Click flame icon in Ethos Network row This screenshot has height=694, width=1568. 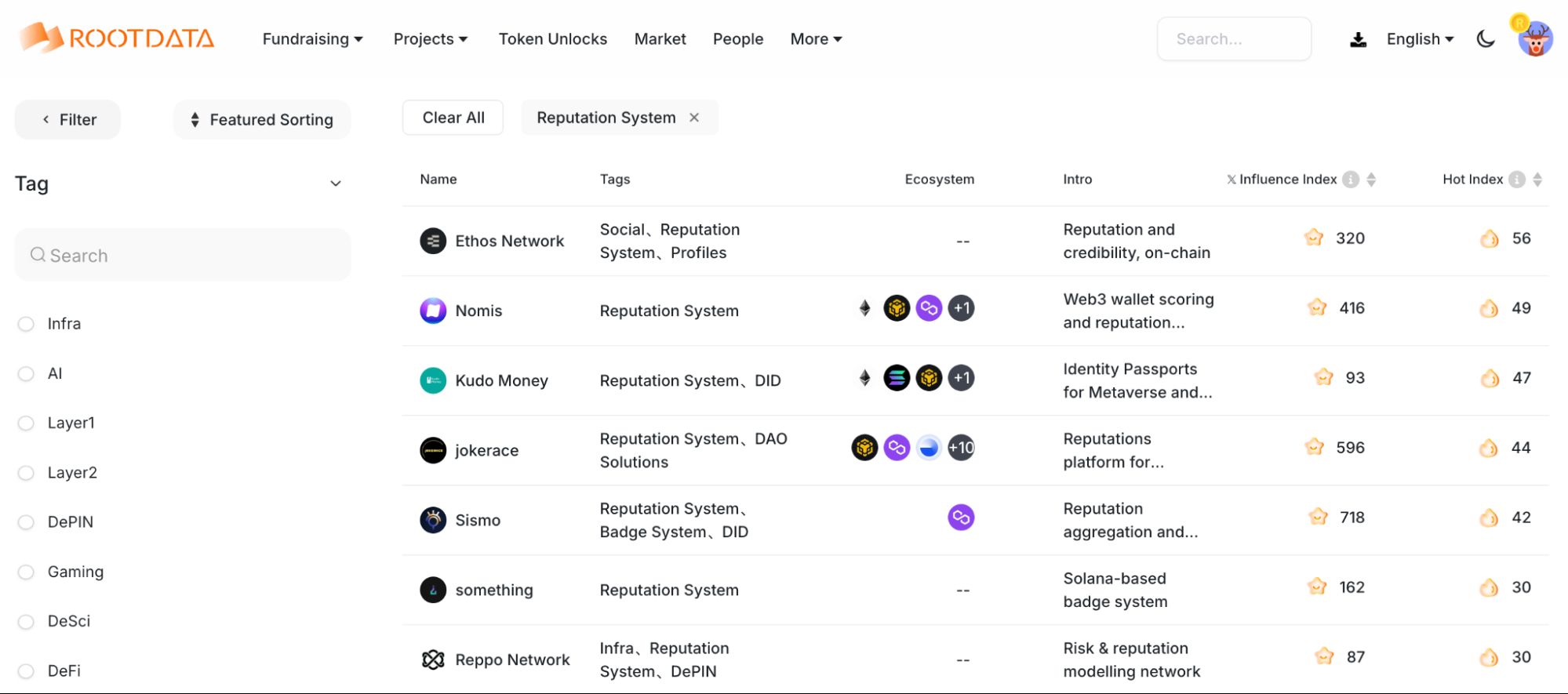(x=1489, y=238)
